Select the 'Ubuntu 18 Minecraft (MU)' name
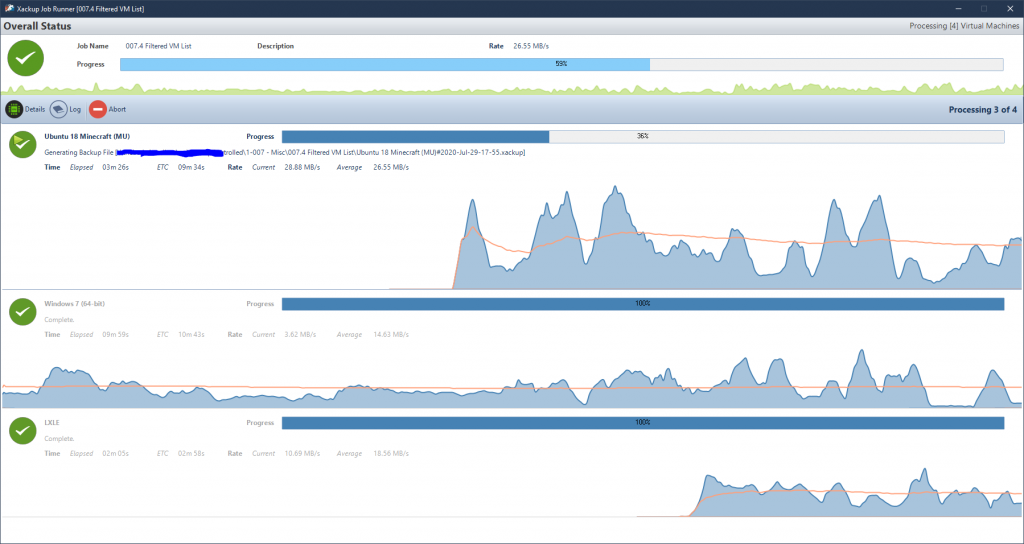The width and height of the screenshot is (1024, 544). click(87, 136)
